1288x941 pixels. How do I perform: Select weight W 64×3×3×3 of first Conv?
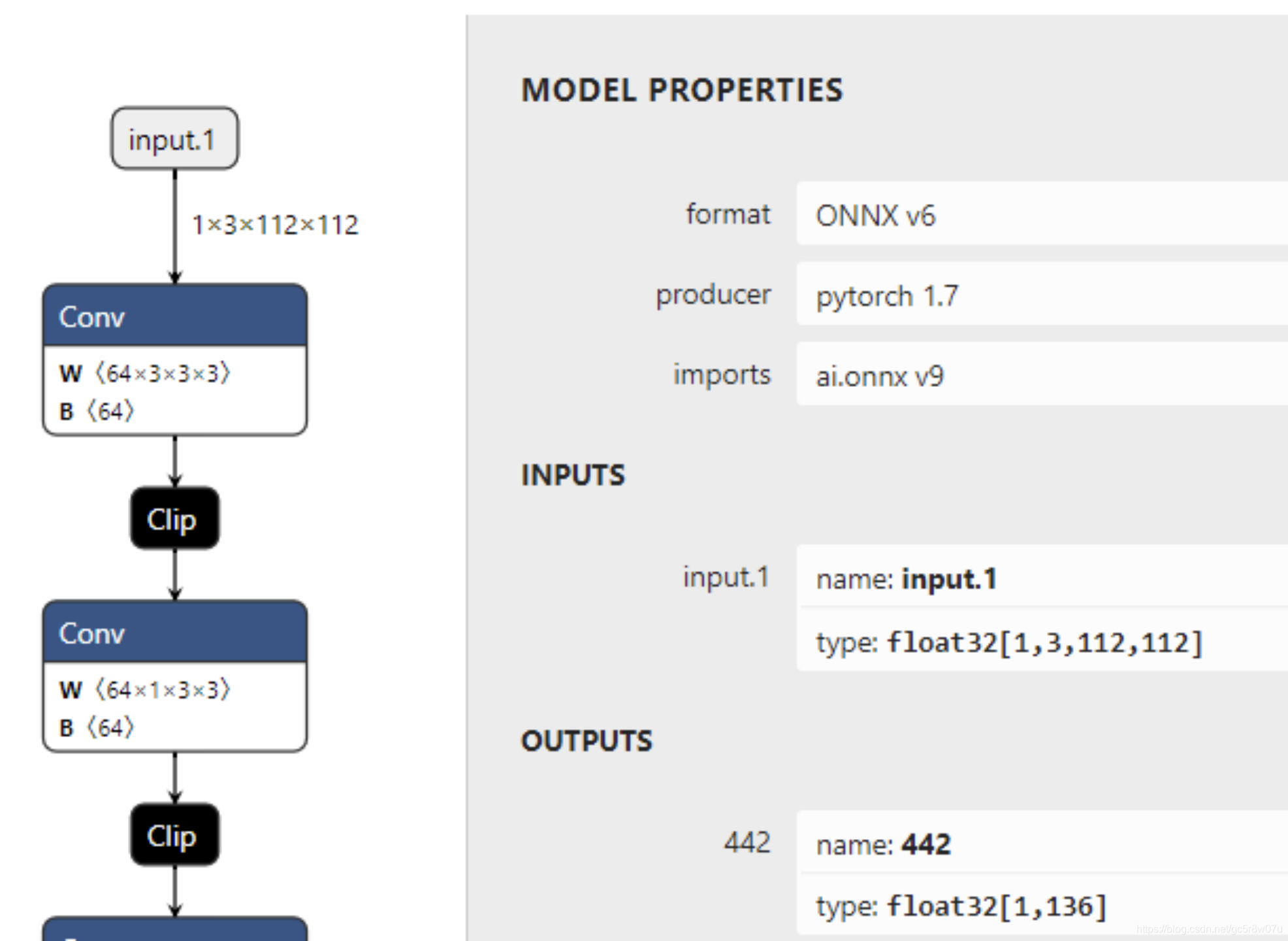(x=145, y=373)
